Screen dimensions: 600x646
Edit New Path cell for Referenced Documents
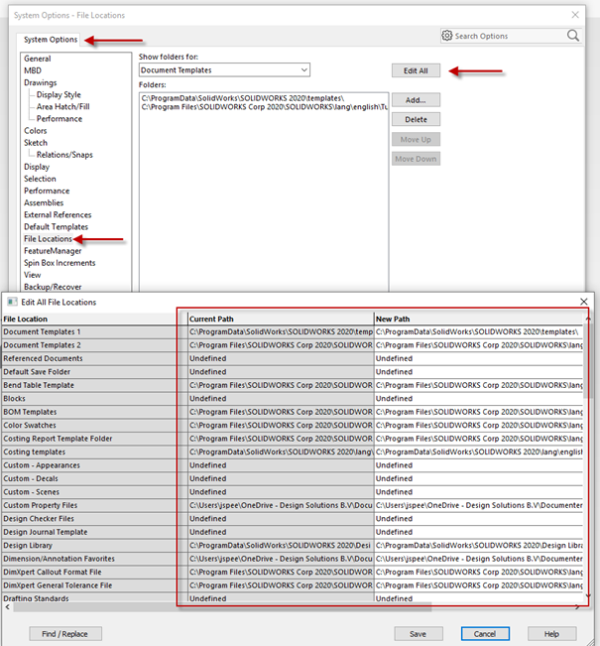pyautogui.click(x=479, y=358)
